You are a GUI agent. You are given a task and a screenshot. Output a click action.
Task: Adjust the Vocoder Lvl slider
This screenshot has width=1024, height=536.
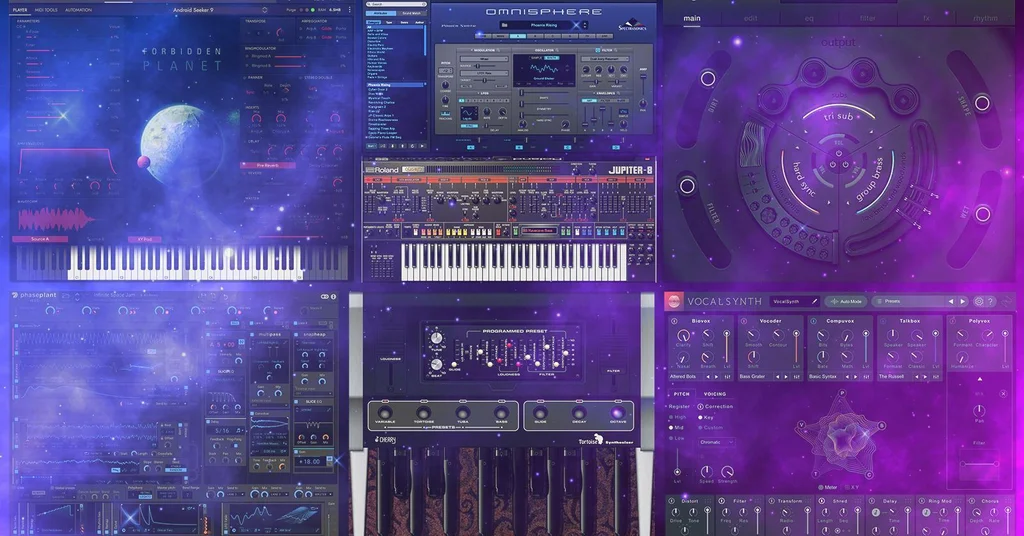(x=796, y=349)
